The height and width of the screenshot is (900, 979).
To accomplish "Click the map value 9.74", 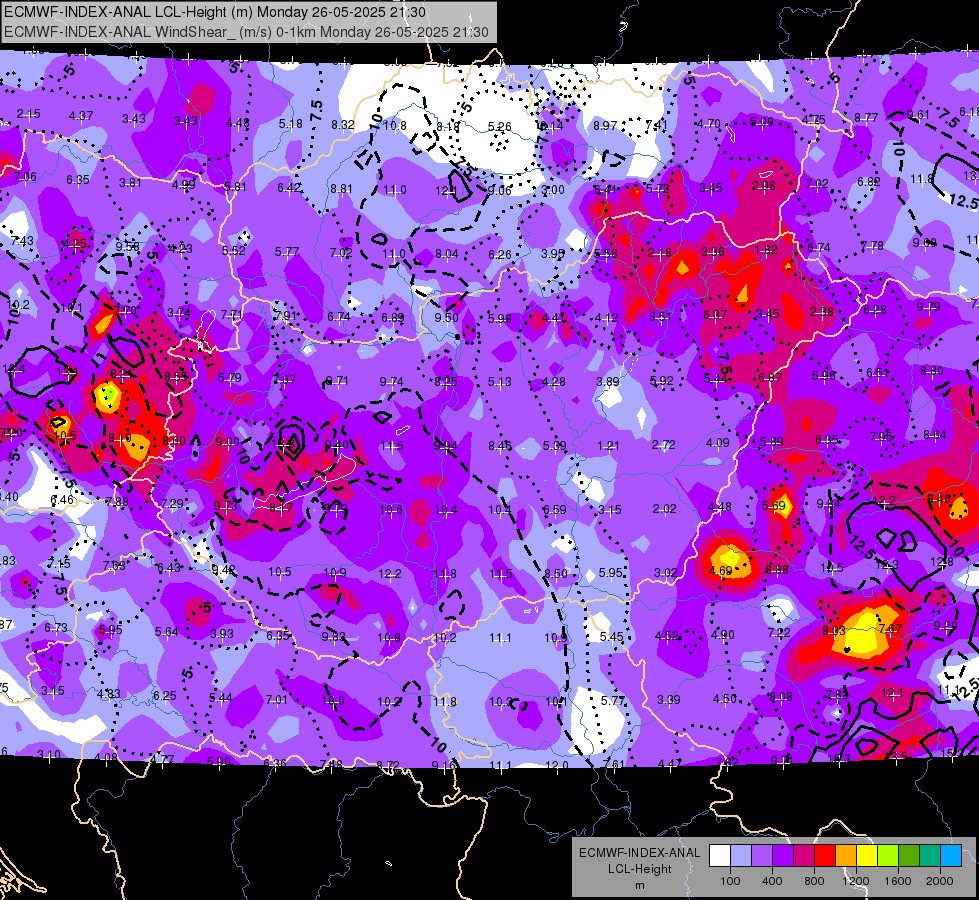I will (x=391, y=382).
